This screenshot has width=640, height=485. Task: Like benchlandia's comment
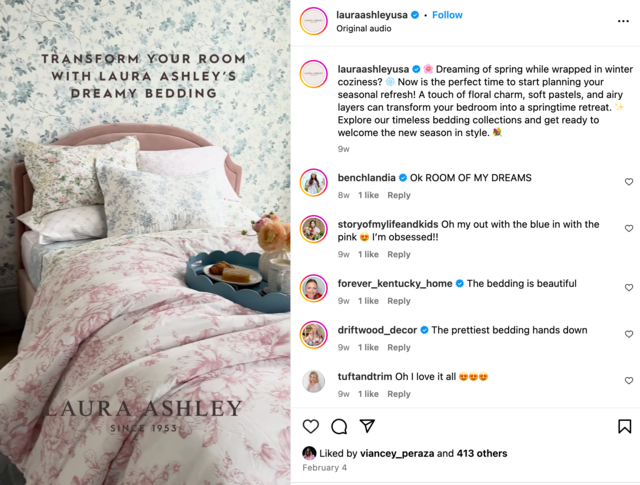629,182
